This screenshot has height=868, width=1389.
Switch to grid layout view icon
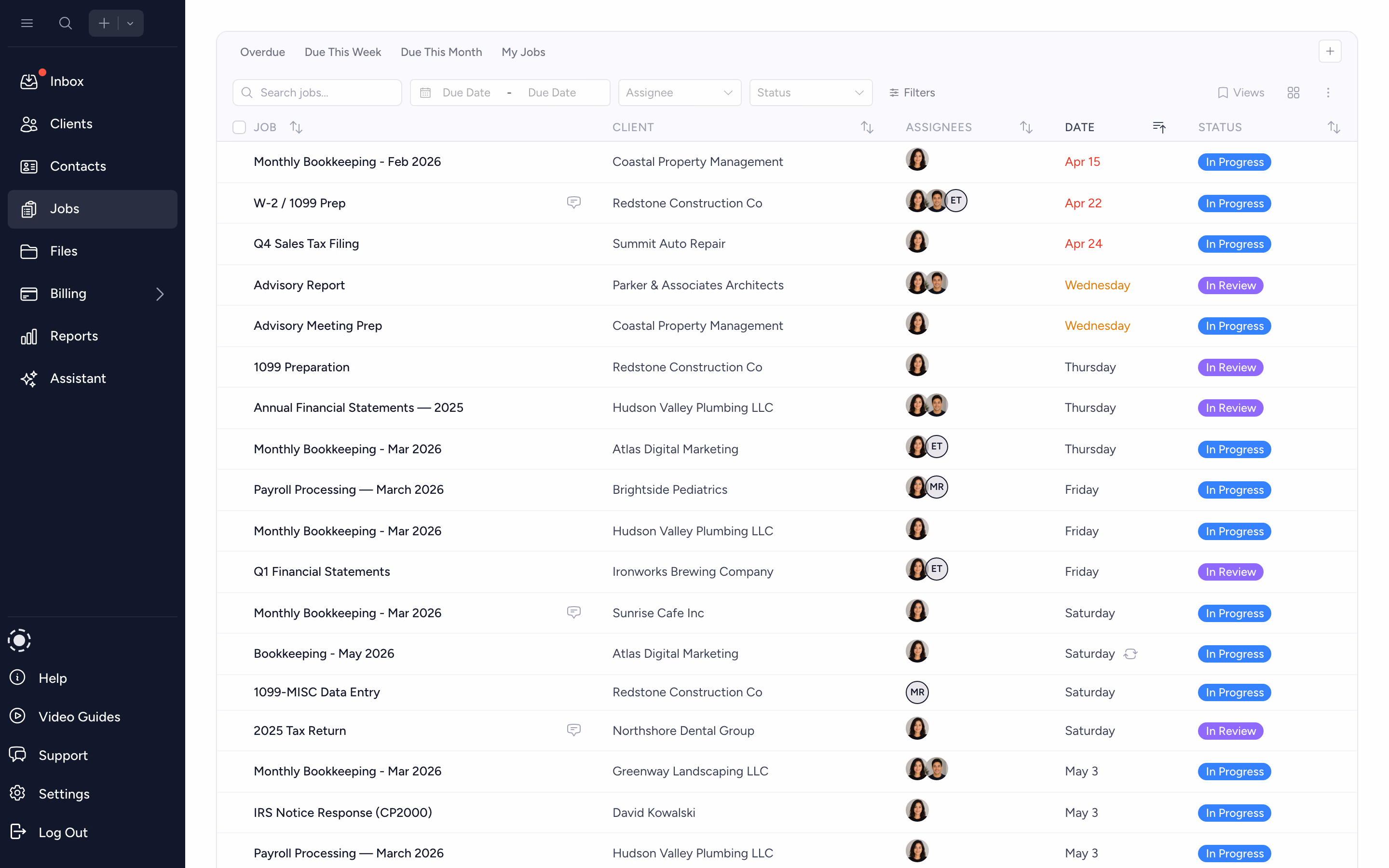pyautogui.click(x=1293, y=93)
